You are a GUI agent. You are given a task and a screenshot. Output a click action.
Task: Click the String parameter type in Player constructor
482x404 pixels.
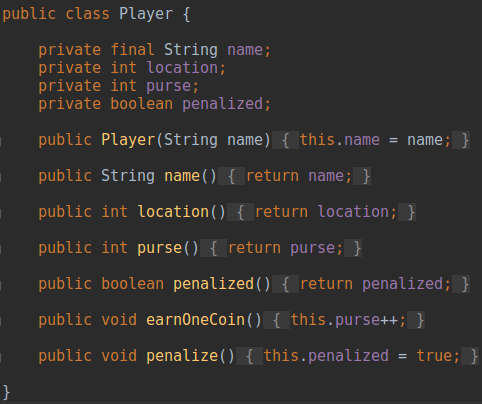[191, 140]
